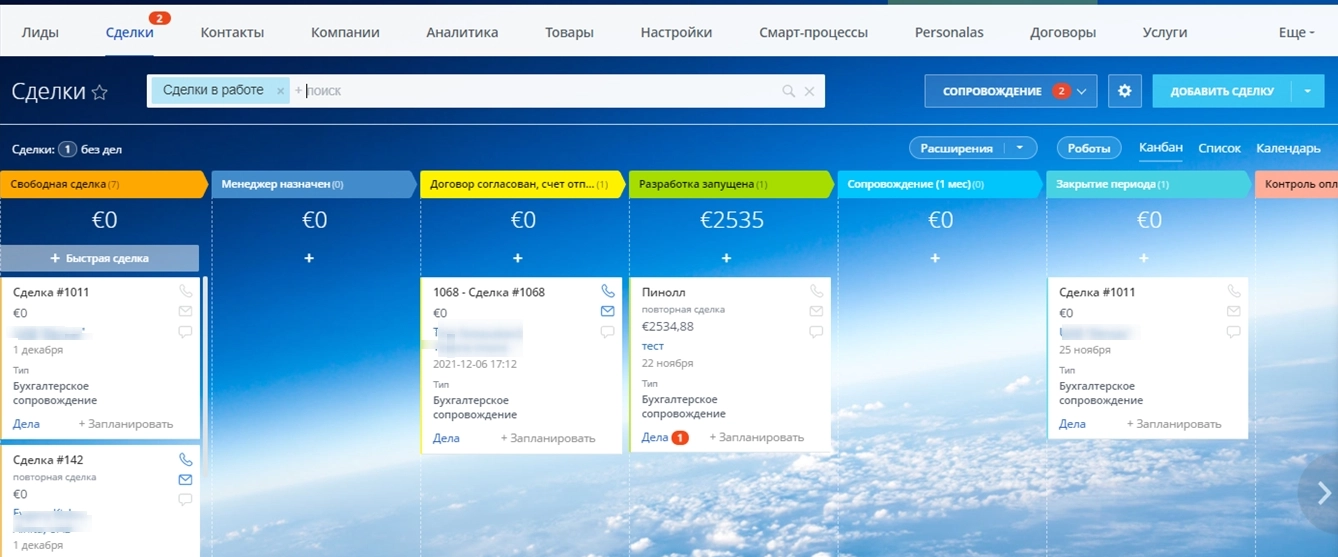Click email icon on 1068 - Сделка #1068 card
Viewport: 1338px width, 557px height.
point(607,311)
